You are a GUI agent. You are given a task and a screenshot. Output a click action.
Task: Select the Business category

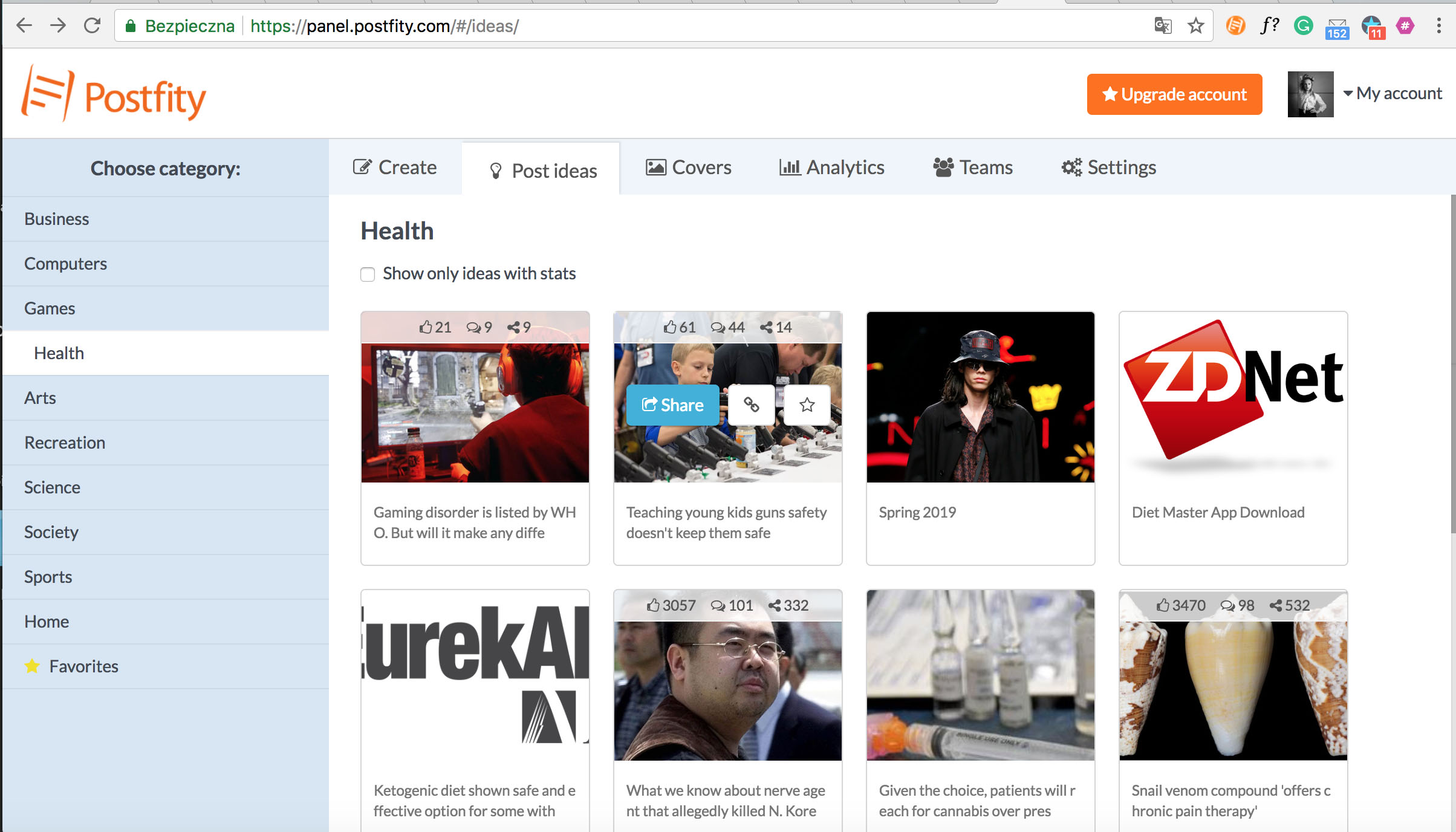point(166,219)
